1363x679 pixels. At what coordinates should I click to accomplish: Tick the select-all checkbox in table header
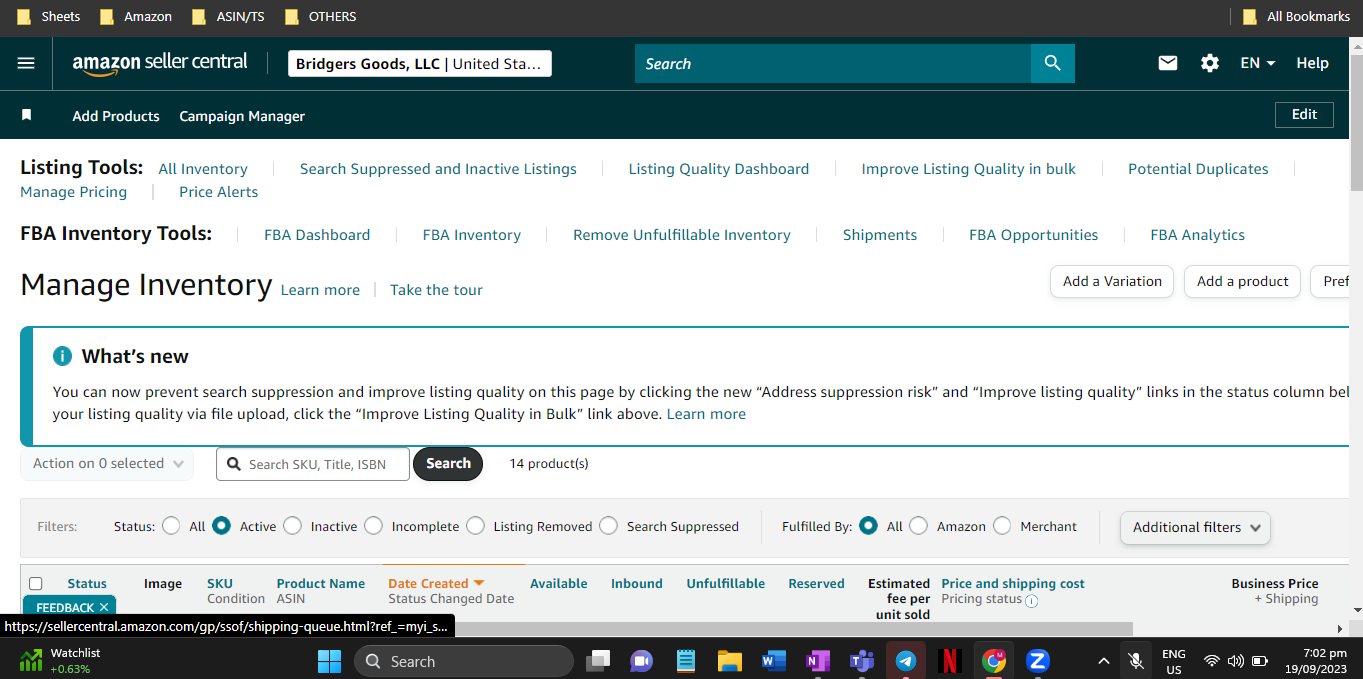36,583
